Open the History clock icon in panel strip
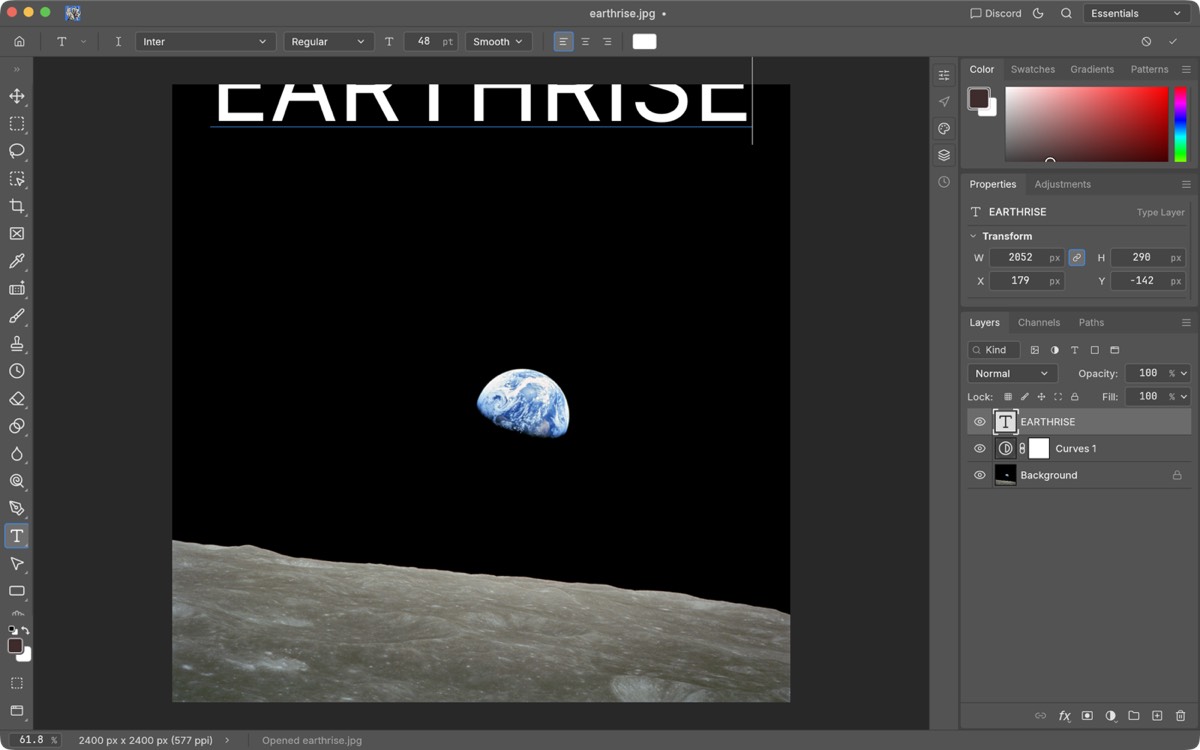 pos(944,182)
